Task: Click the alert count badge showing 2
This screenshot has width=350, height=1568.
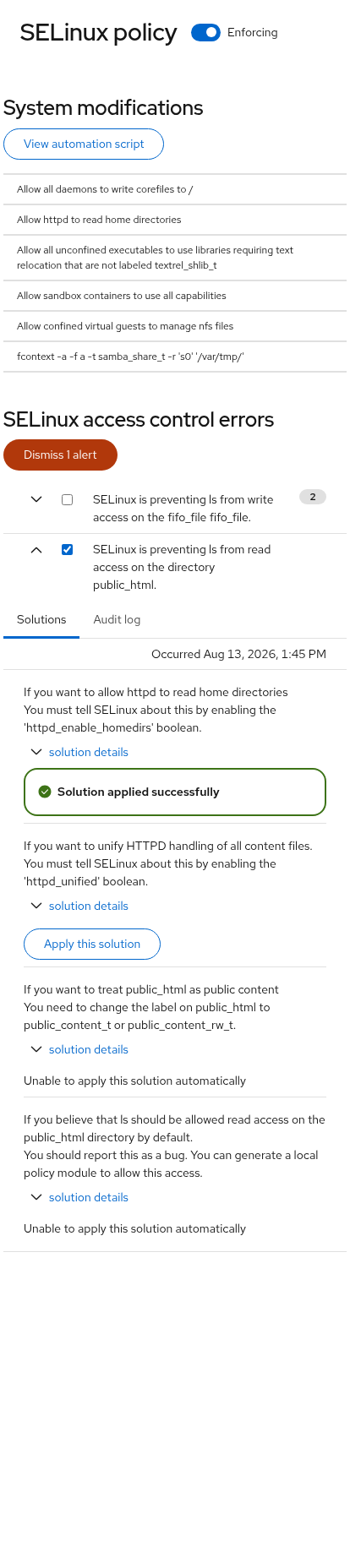Action: click(313, 497)
